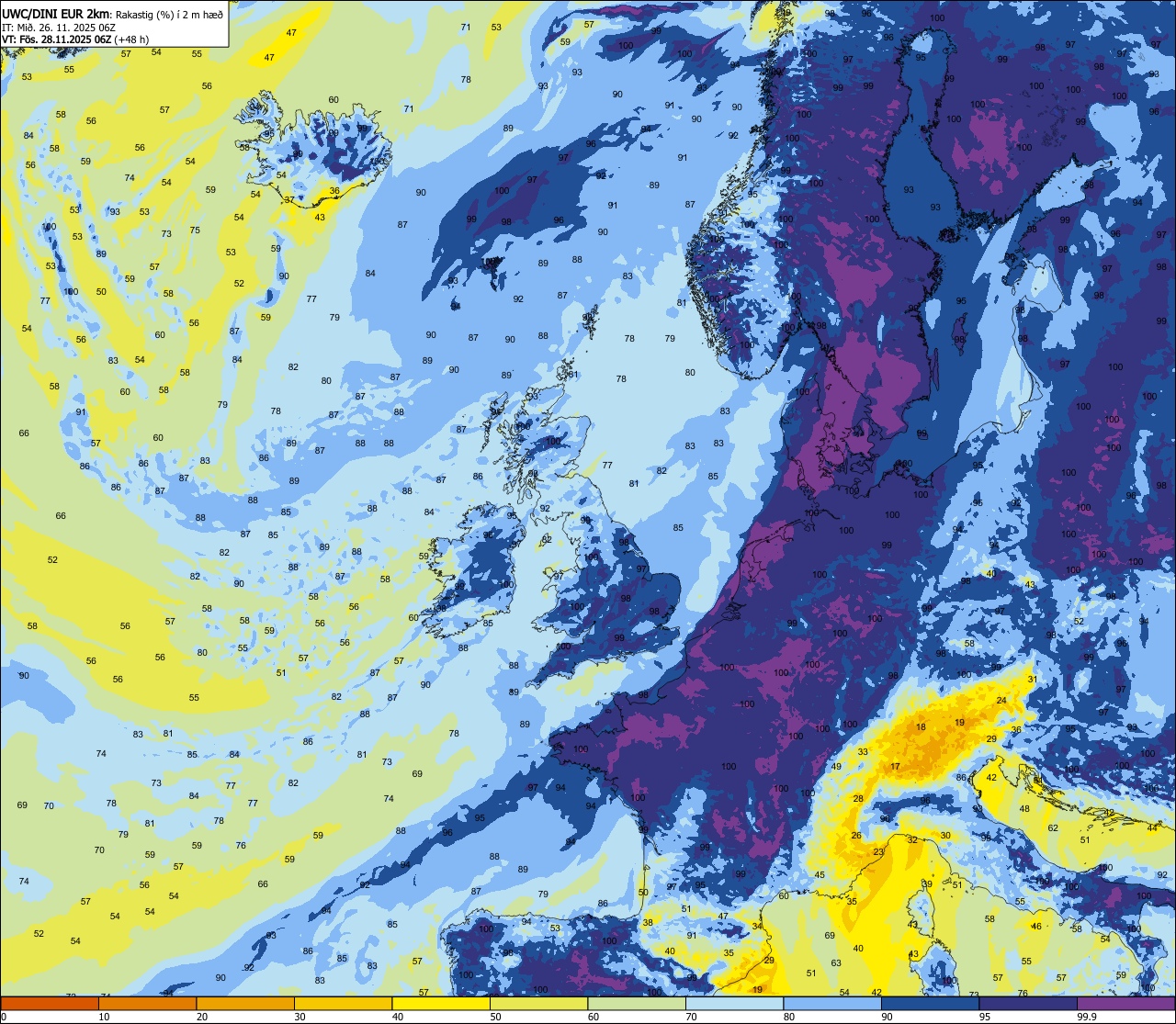Click the 30–40 golden legend color band
Viewport: 1176px width, 1024px height.
[x=343, y=1003]
